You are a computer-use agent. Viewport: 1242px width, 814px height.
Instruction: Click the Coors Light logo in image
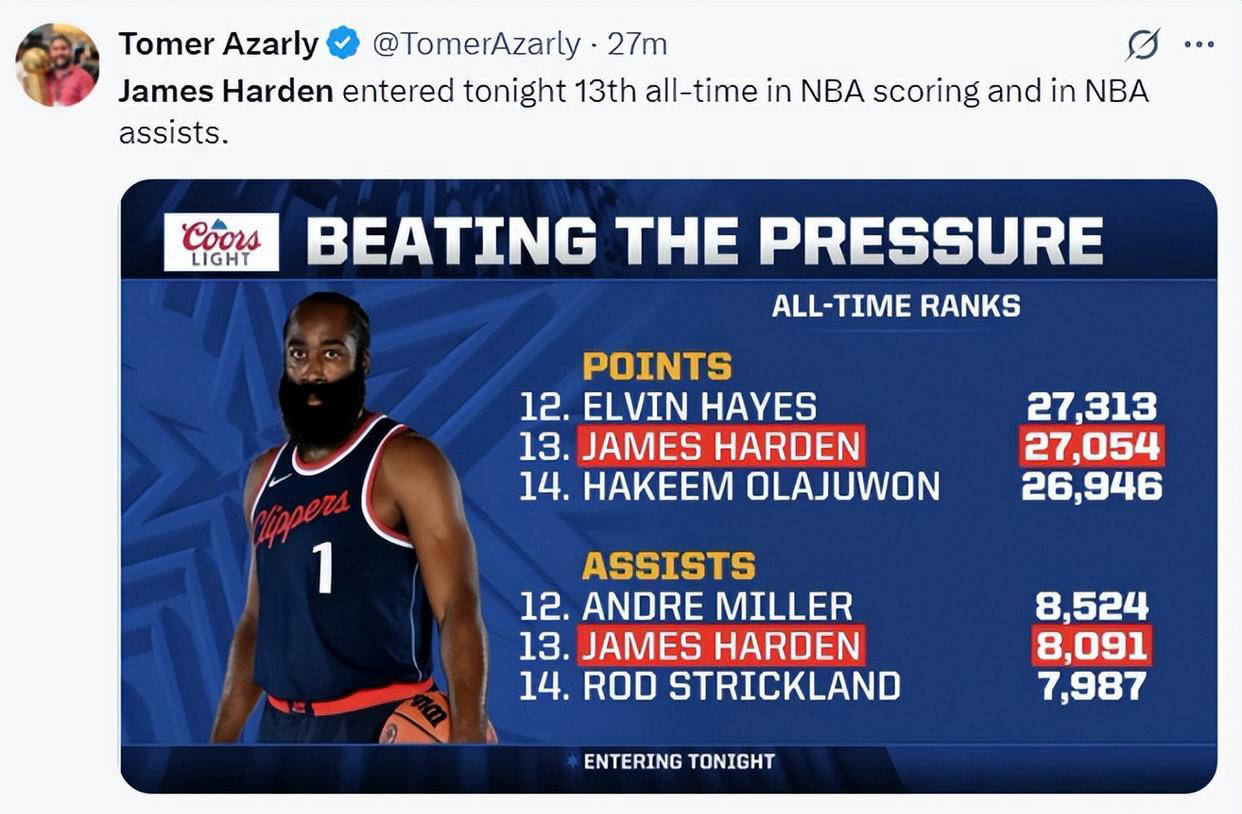point(221,241)
